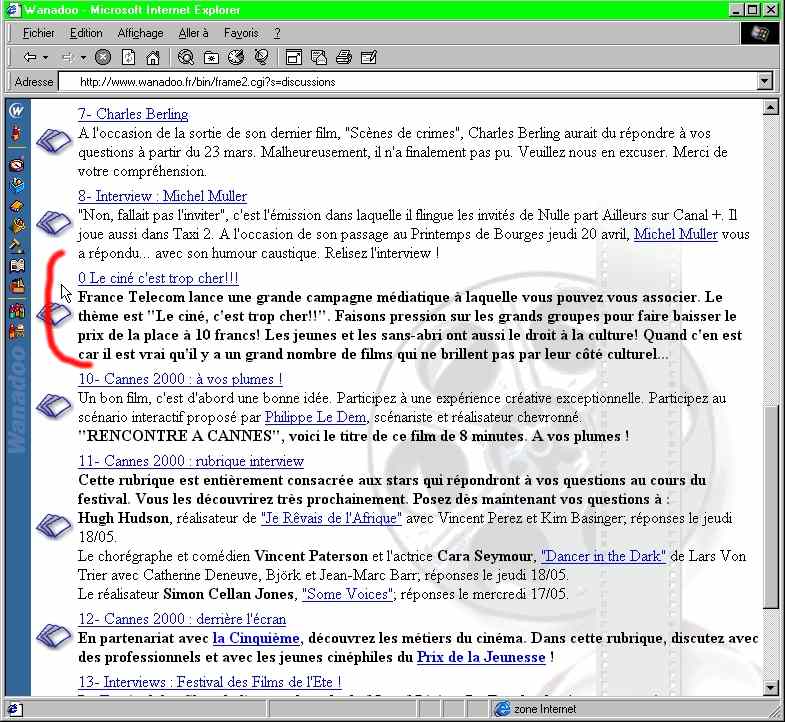Open the Favoris menu
This screenshot has height=722, width=785.
(241, 33)
